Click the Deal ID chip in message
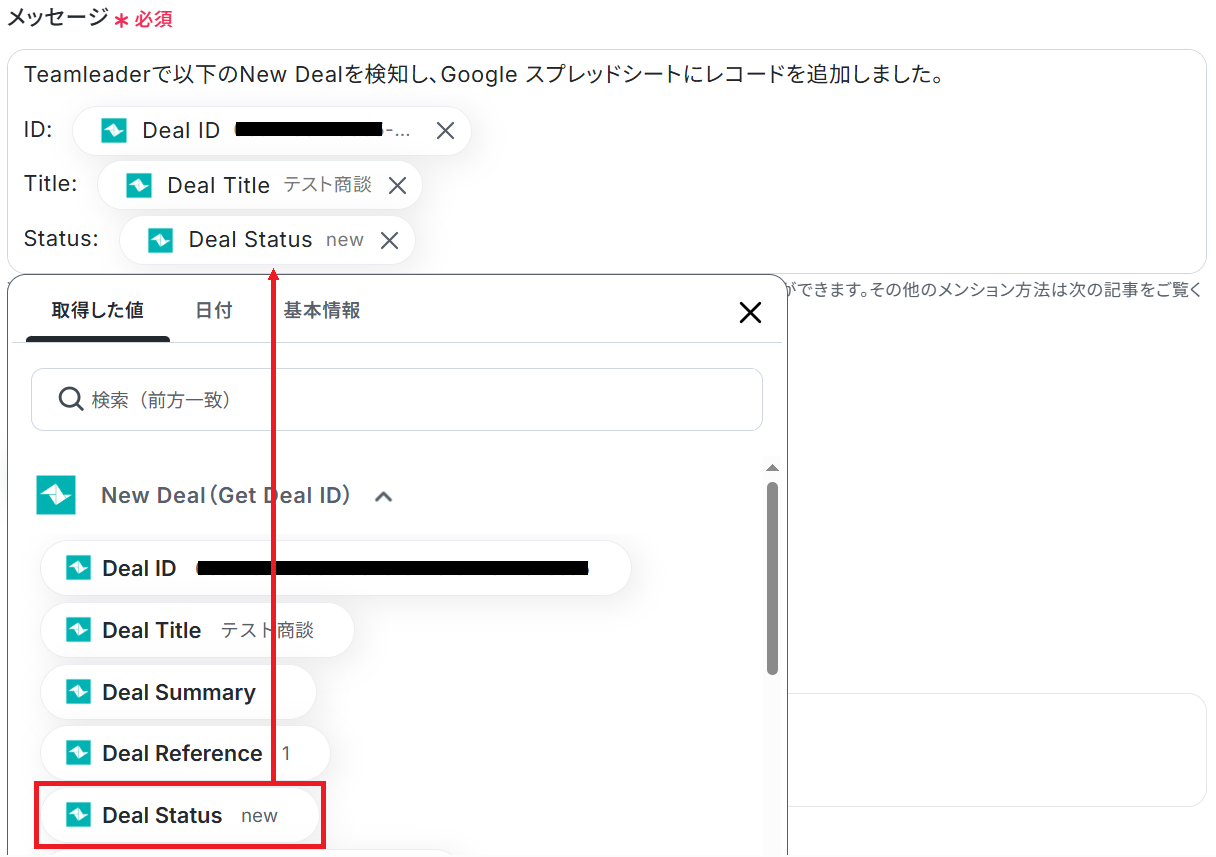Screen dimensions: 1216x857 (x=272, y=131)
